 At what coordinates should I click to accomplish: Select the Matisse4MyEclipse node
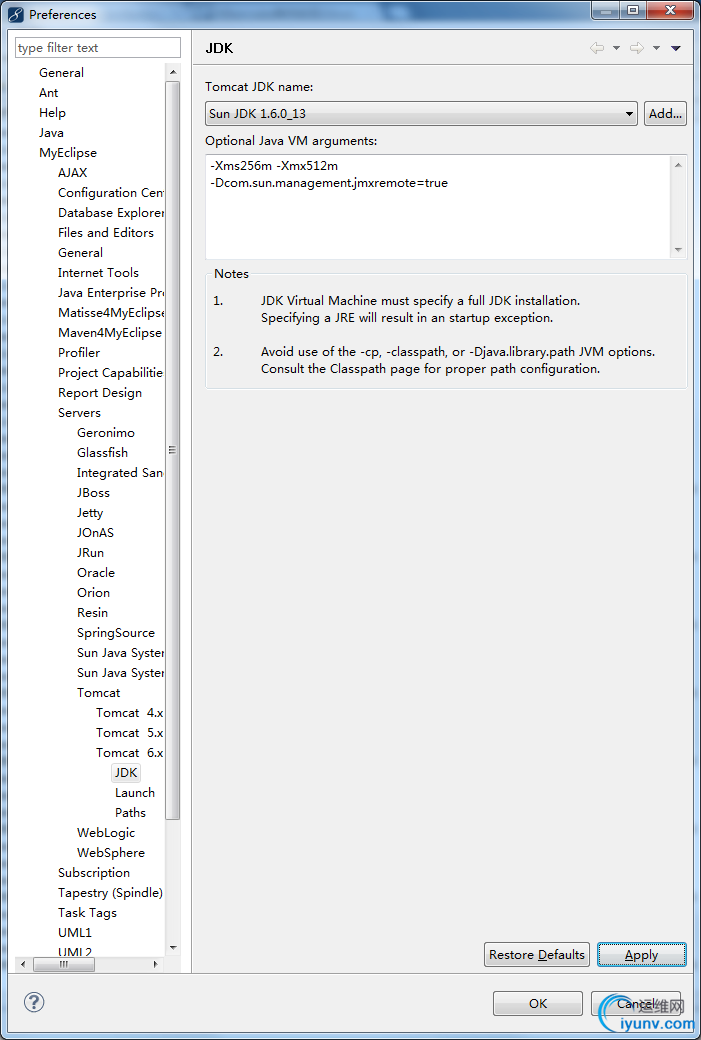(111, 312)
